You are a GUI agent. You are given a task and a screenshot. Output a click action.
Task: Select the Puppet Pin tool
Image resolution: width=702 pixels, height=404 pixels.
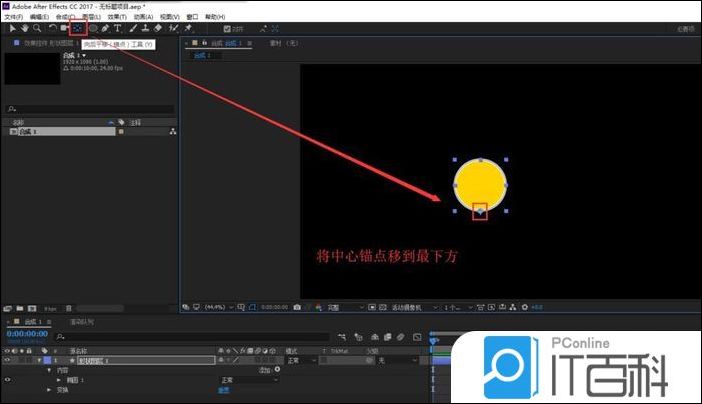coord(188,28)
